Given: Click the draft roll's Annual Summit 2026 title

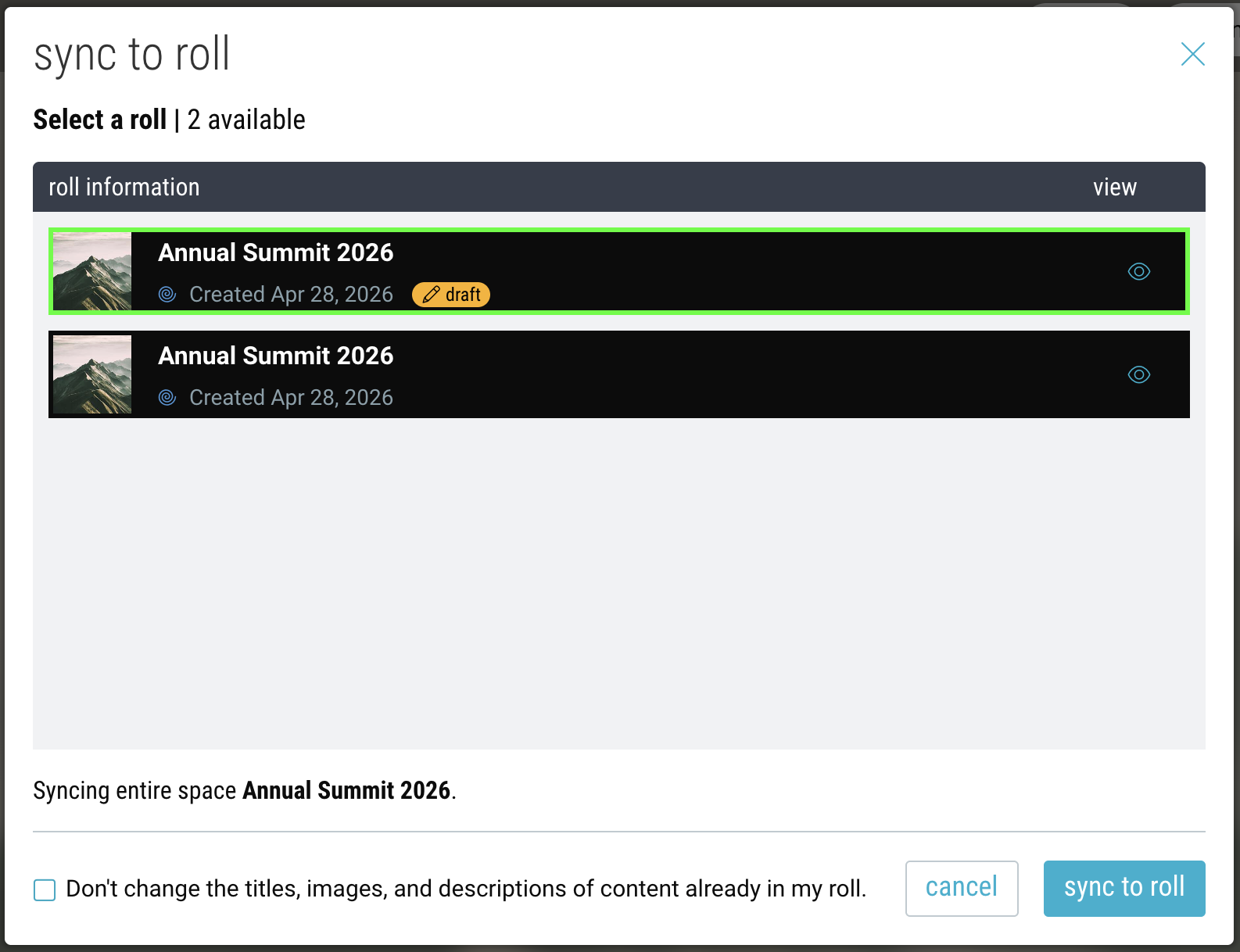Looking at the screenshot, I should click(275, 252).
